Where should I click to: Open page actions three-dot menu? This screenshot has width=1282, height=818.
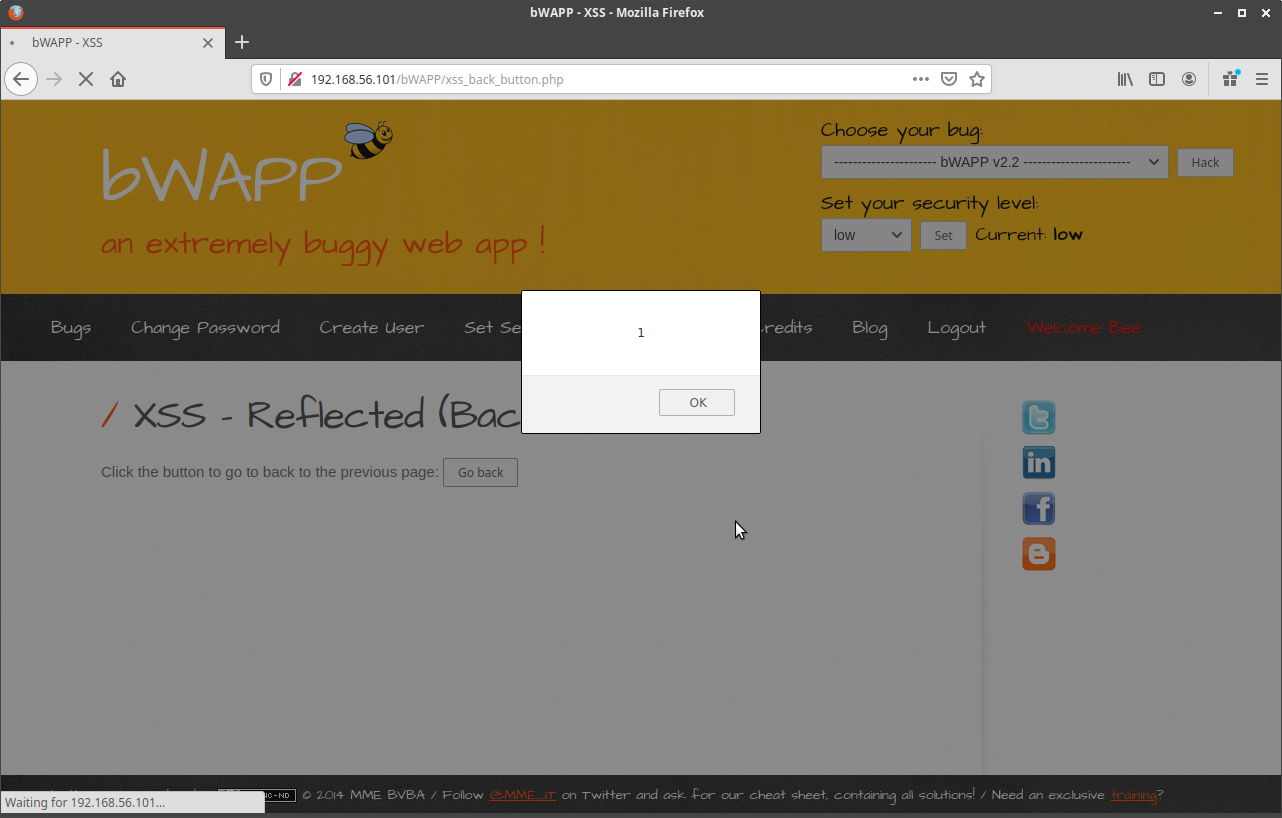point(921,79)
